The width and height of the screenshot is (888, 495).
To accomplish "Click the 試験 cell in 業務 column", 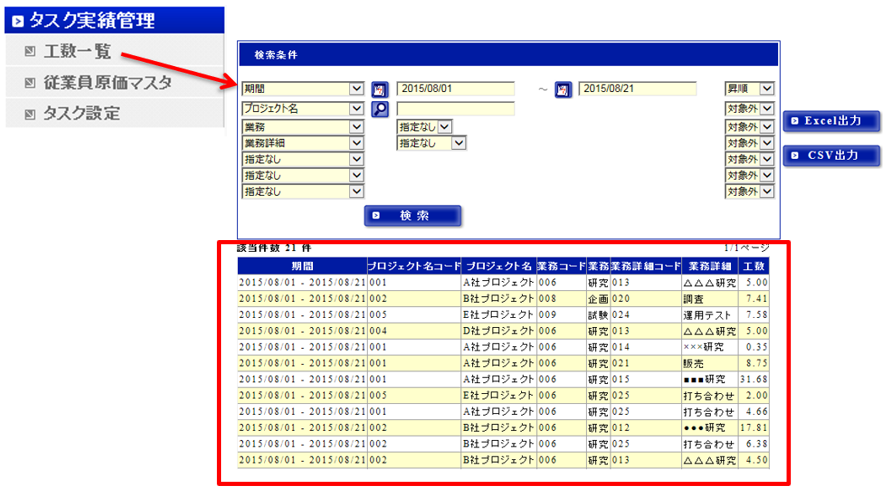I will (x=598, y=315).
